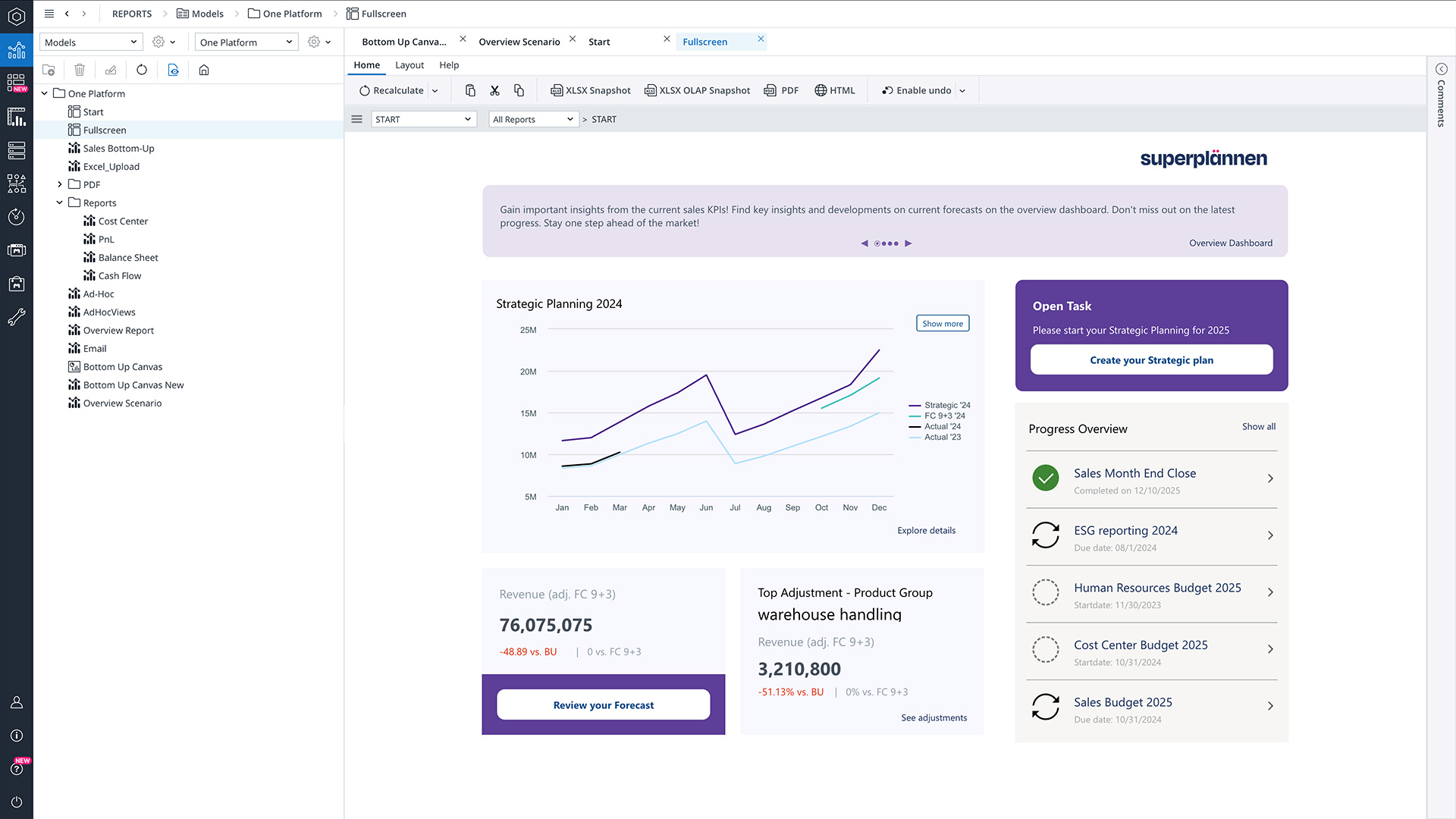This screenshot has width=1456, height=819.
Task: Select the wrench tool icon in the sidebar
Action: pos(17,317)
